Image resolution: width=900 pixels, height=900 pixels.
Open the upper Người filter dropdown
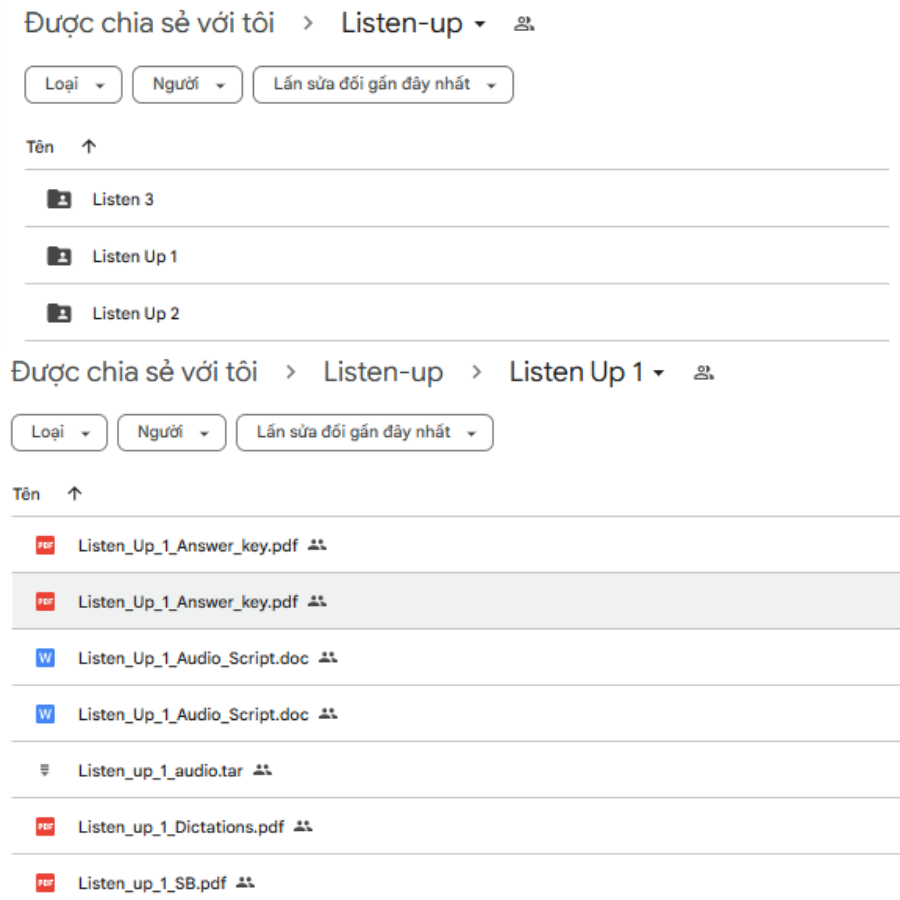(x=188, y=85)
